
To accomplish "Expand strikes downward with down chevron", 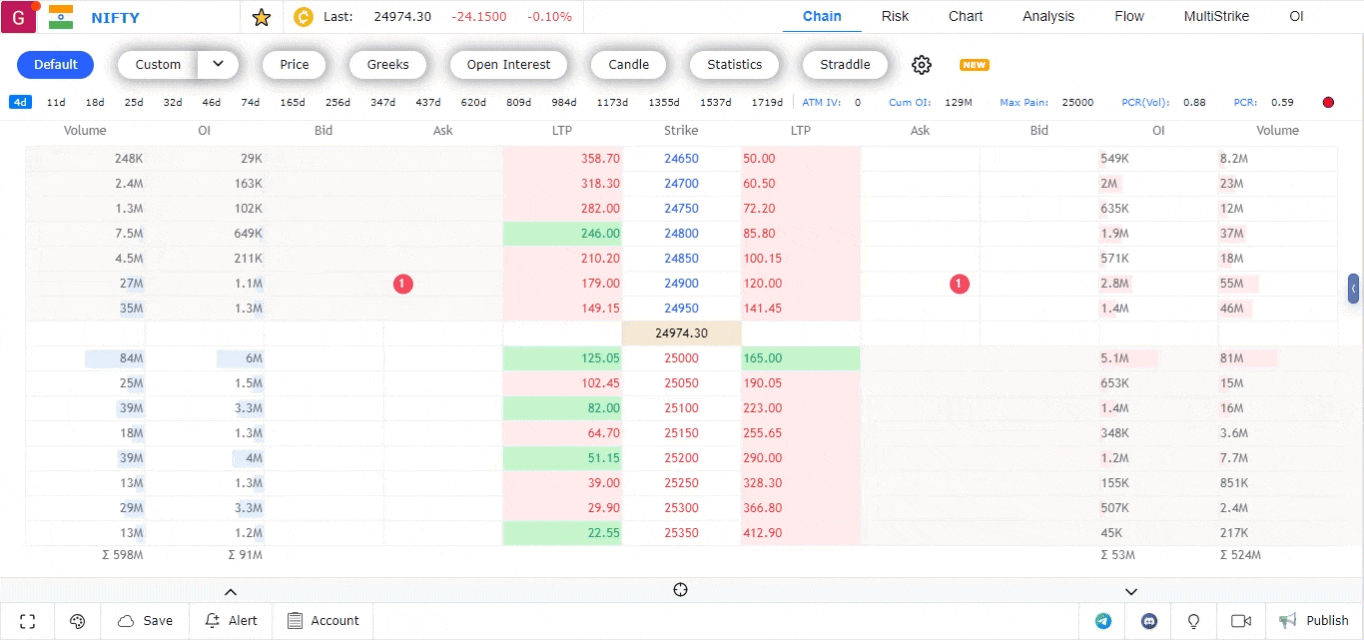I will tap(1131, 591).
